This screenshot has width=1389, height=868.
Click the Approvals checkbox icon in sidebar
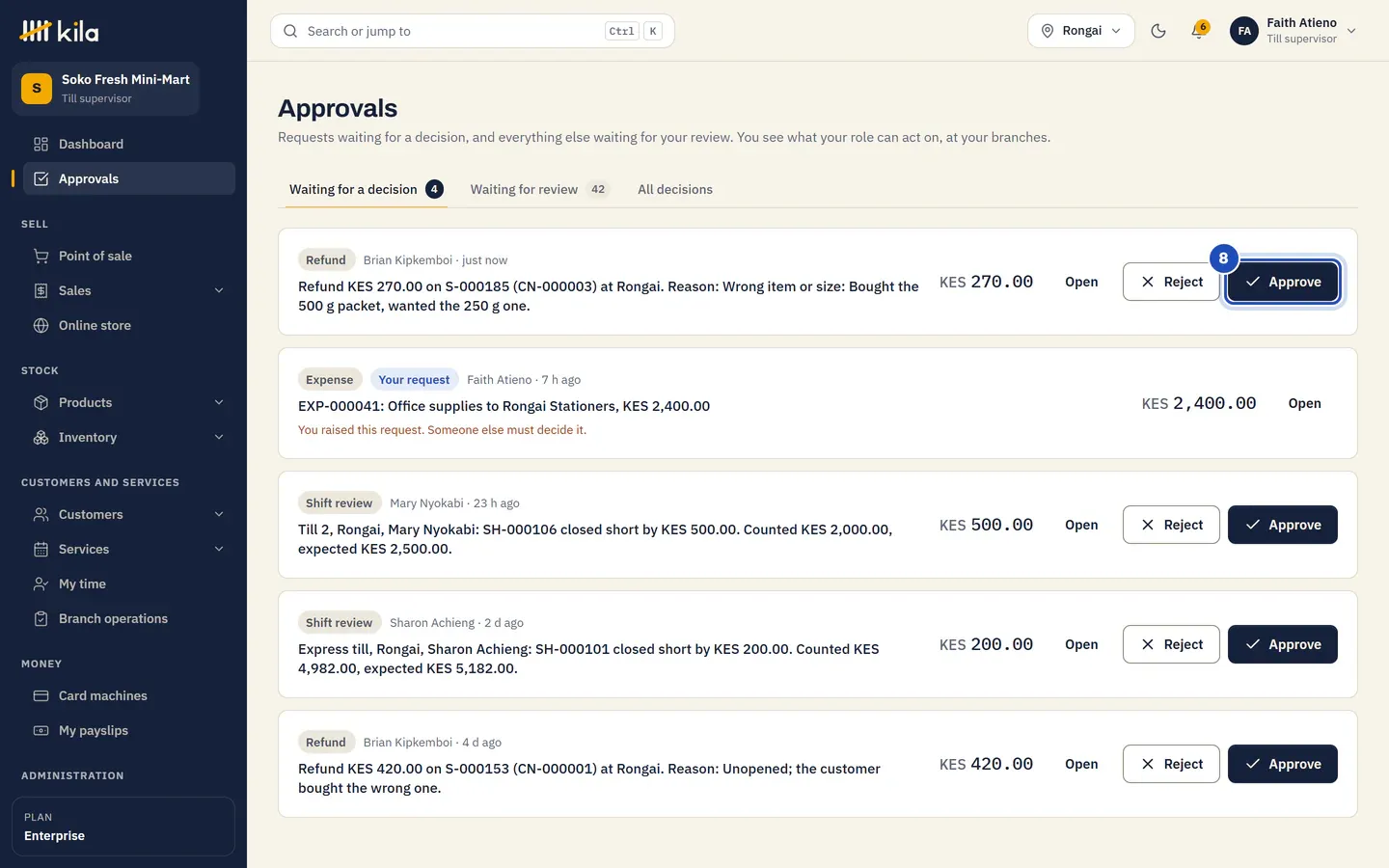pos(41,178)
